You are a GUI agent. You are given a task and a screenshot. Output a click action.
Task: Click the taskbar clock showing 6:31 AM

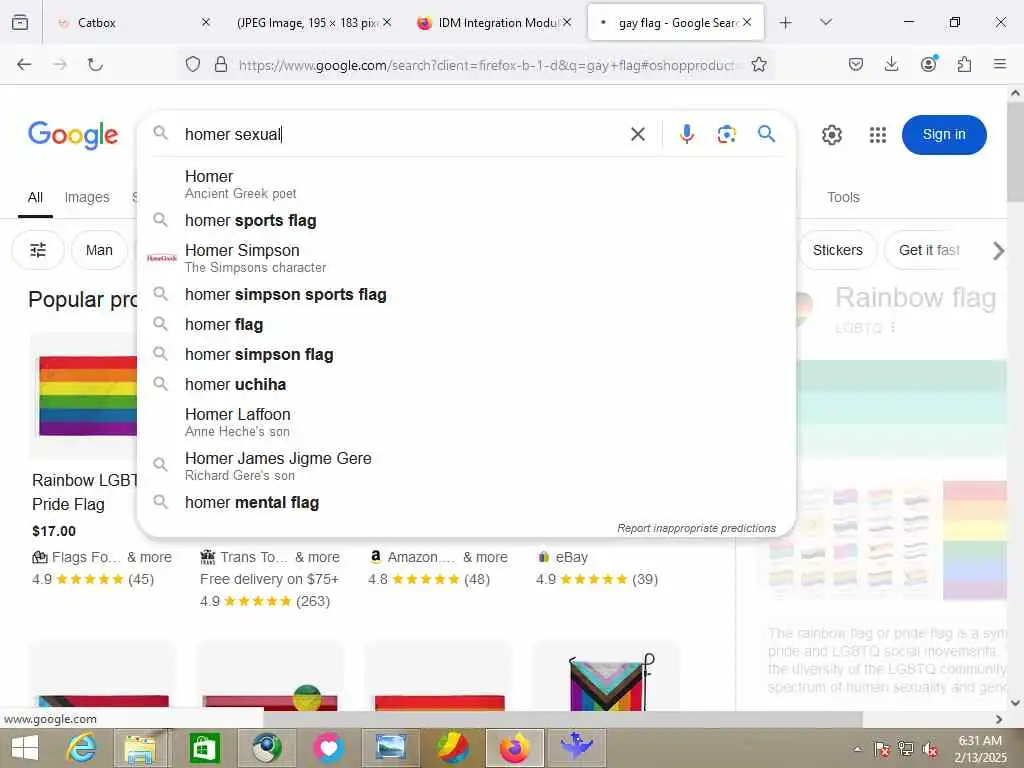[x=980, y=748]
